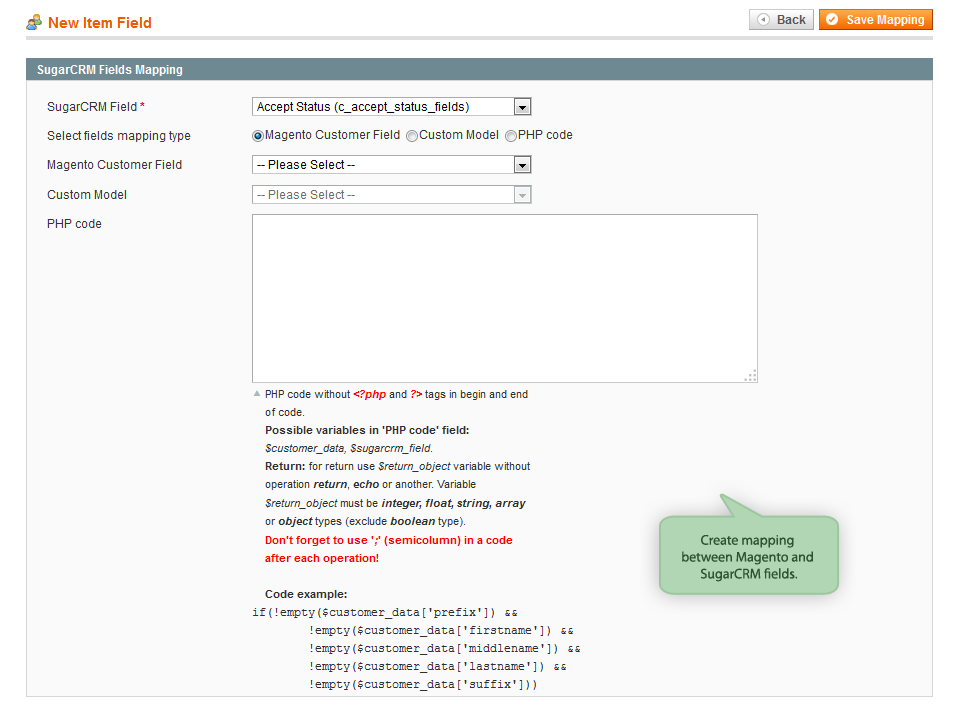The height and width of the screenshot is (704, 960).
Task: Click the Save Mapping button
Action: click(876, 20)
